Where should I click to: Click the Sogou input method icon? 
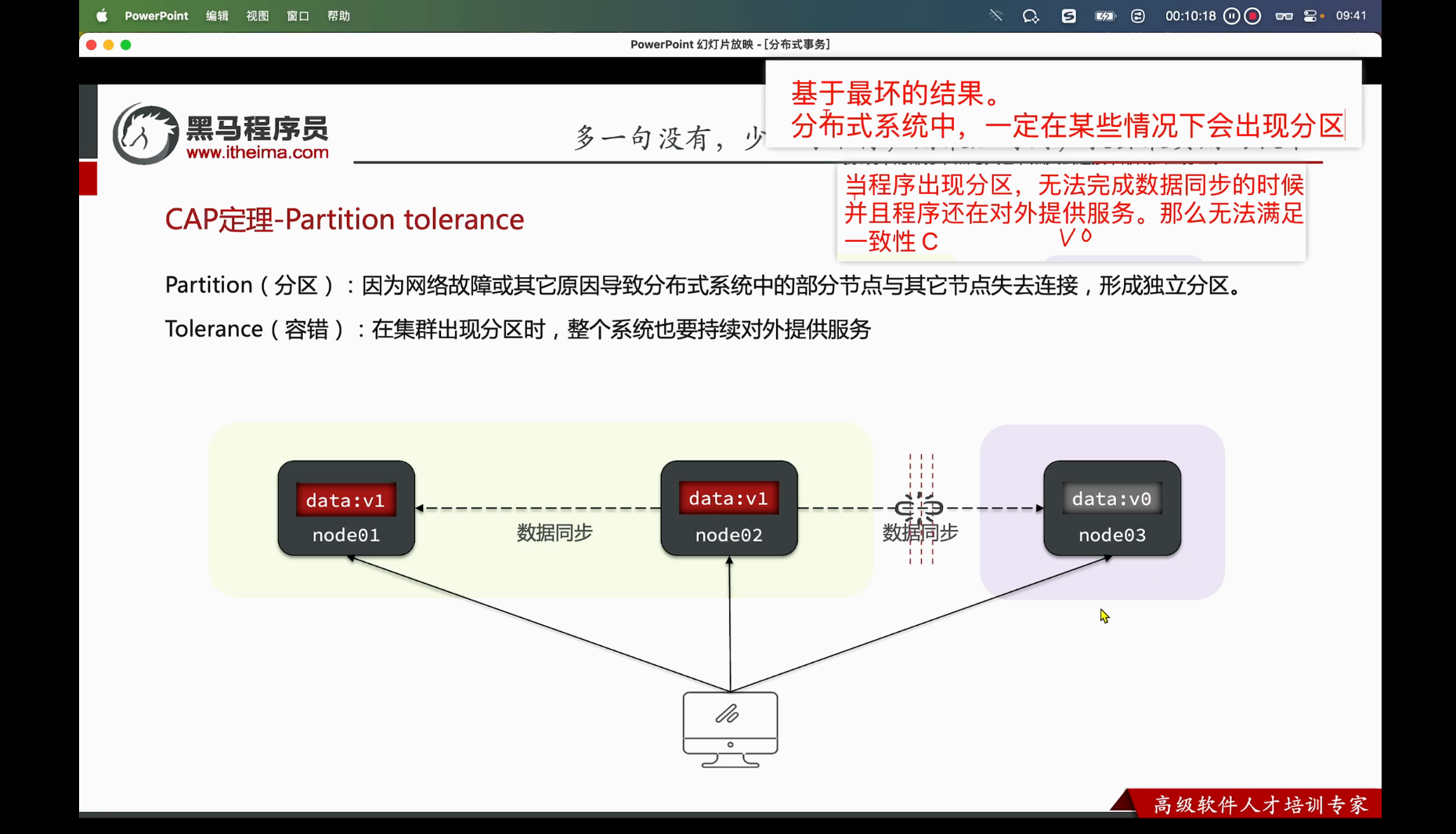point(1068,16)
